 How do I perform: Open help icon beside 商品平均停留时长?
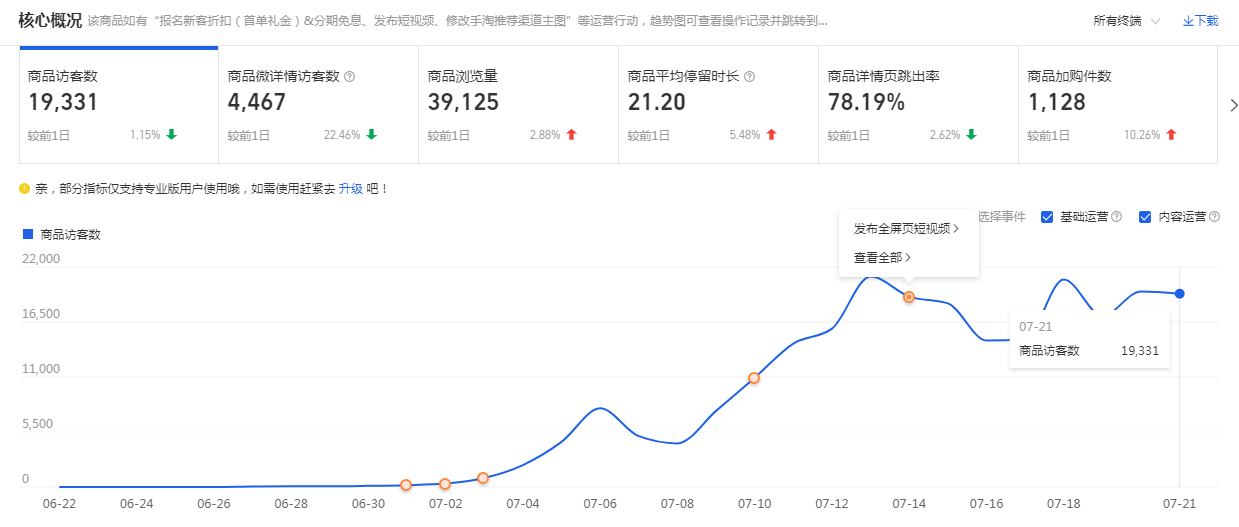750,76
